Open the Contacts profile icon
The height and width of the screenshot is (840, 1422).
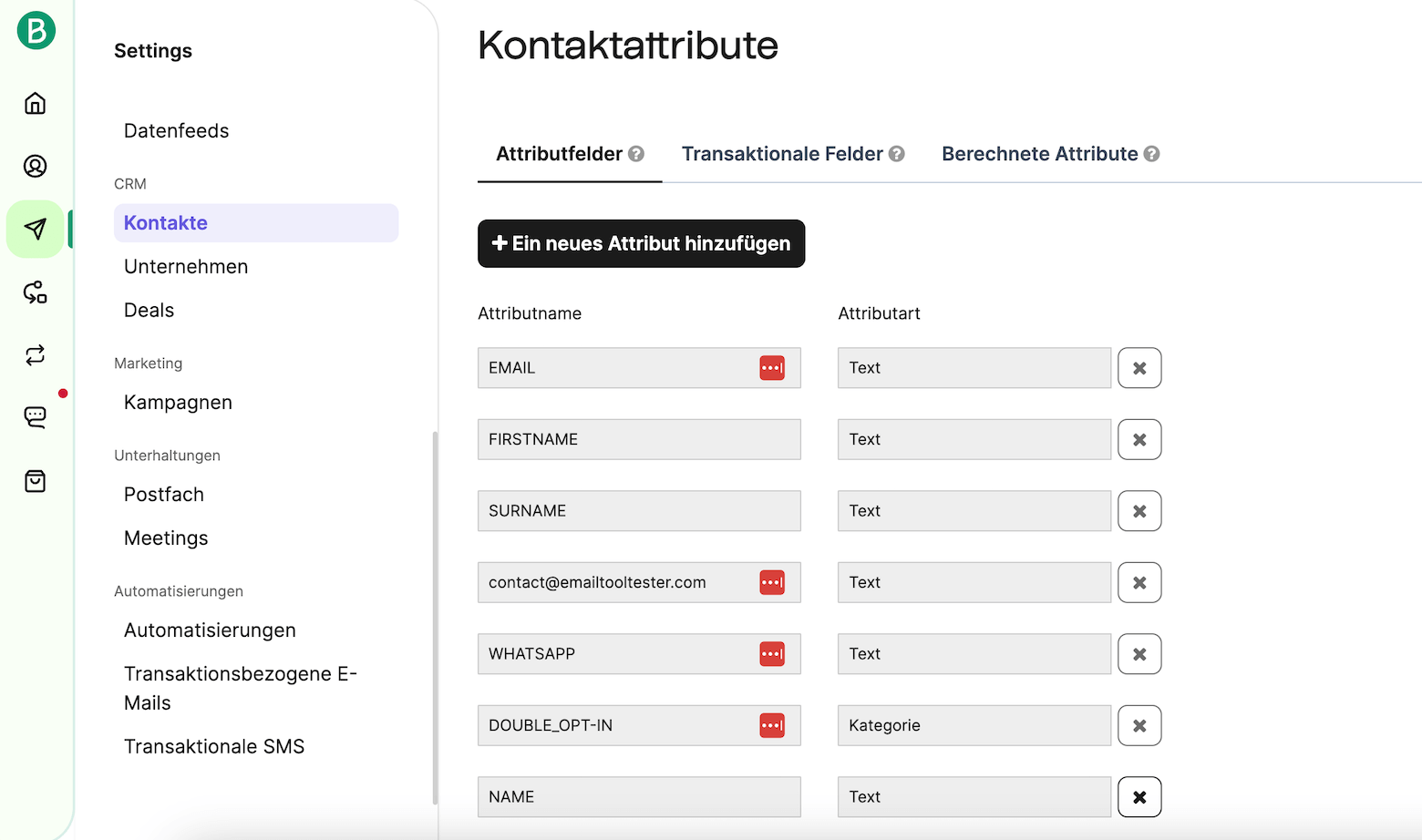point(36,166)
